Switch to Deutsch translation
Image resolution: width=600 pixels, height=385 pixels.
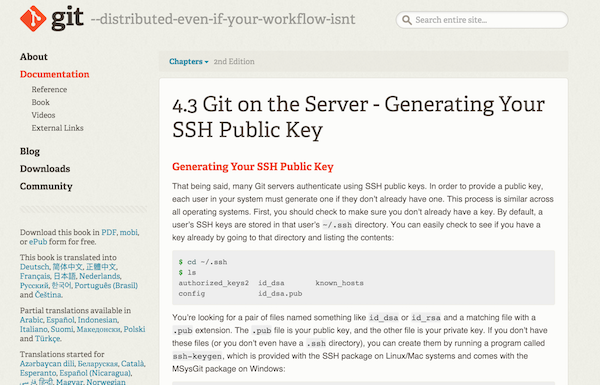(x=35, y=267)
